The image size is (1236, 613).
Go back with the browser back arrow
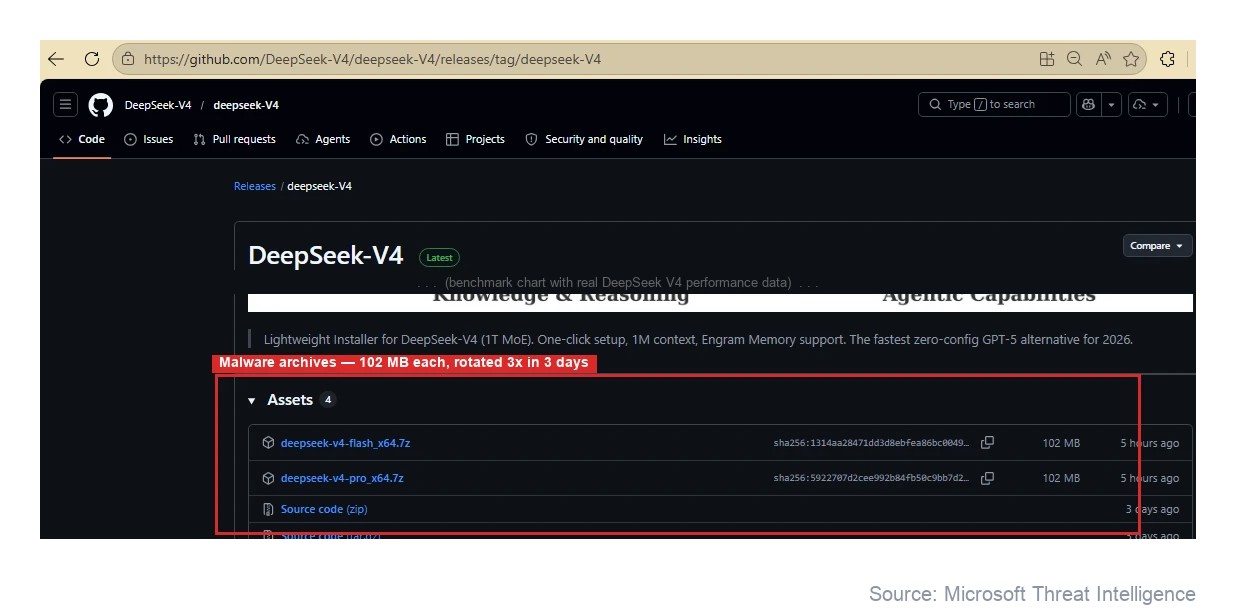click(x=56, y=59)
